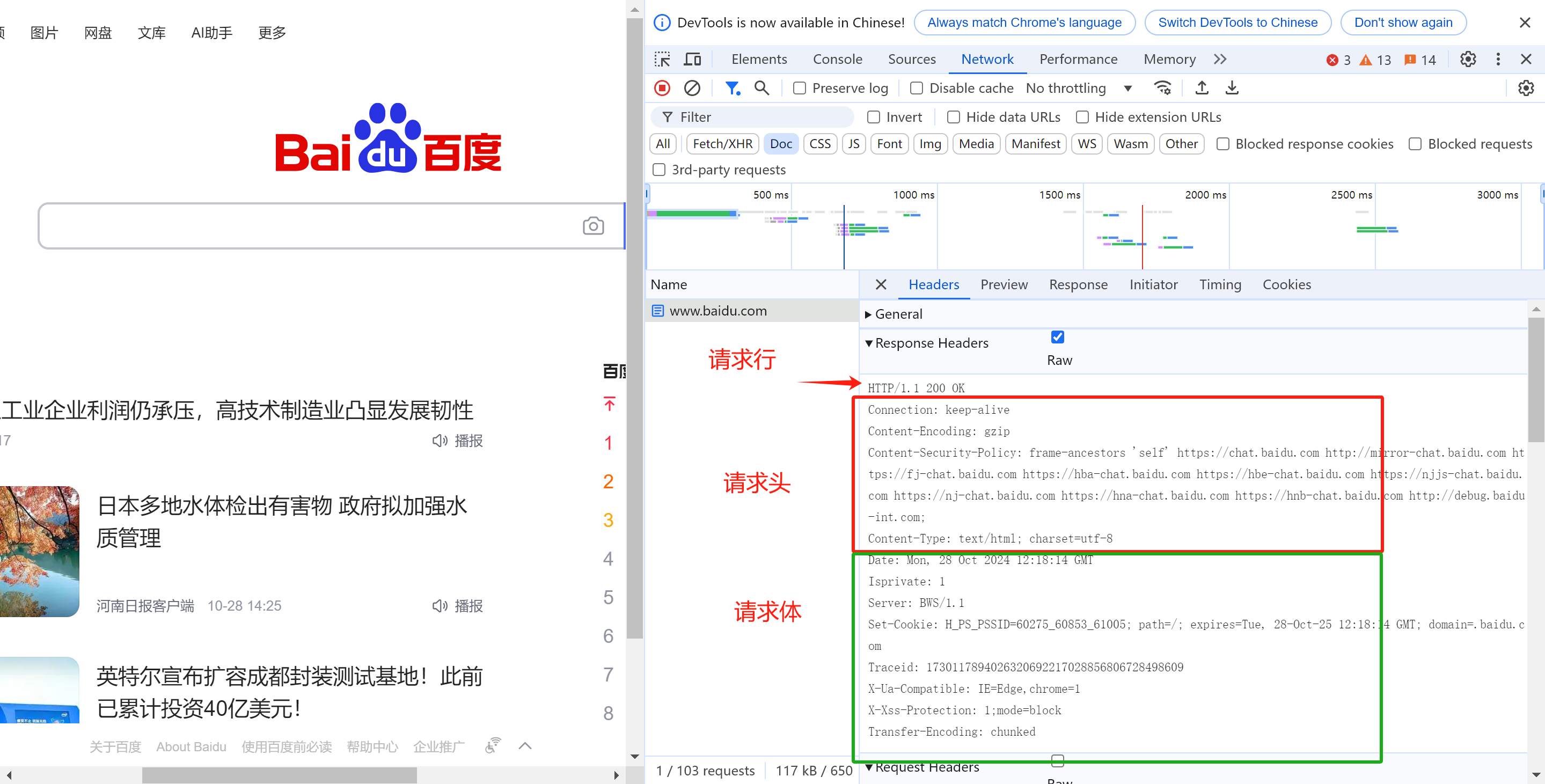
Task: Click the AI助手 navigation link
Action: [x=212, y=32]
